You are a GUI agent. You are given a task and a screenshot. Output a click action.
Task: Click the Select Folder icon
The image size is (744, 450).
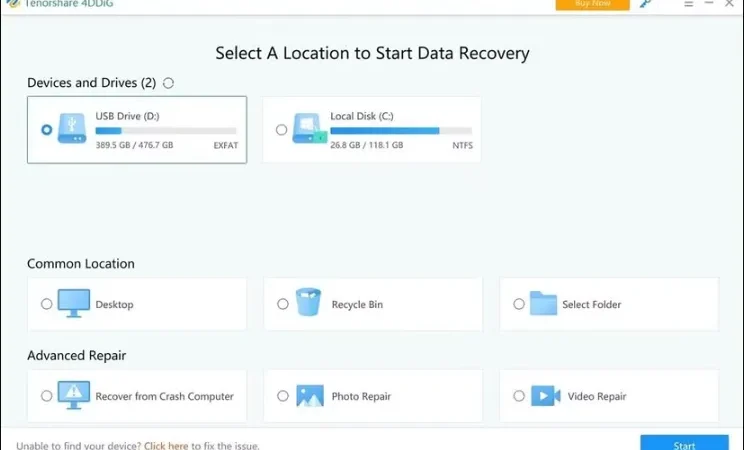[543, 303]
